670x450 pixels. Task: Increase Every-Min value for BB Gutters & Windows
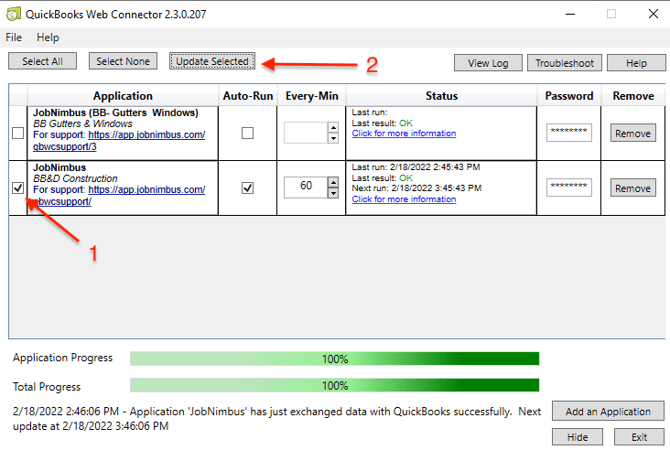point(333,128)
